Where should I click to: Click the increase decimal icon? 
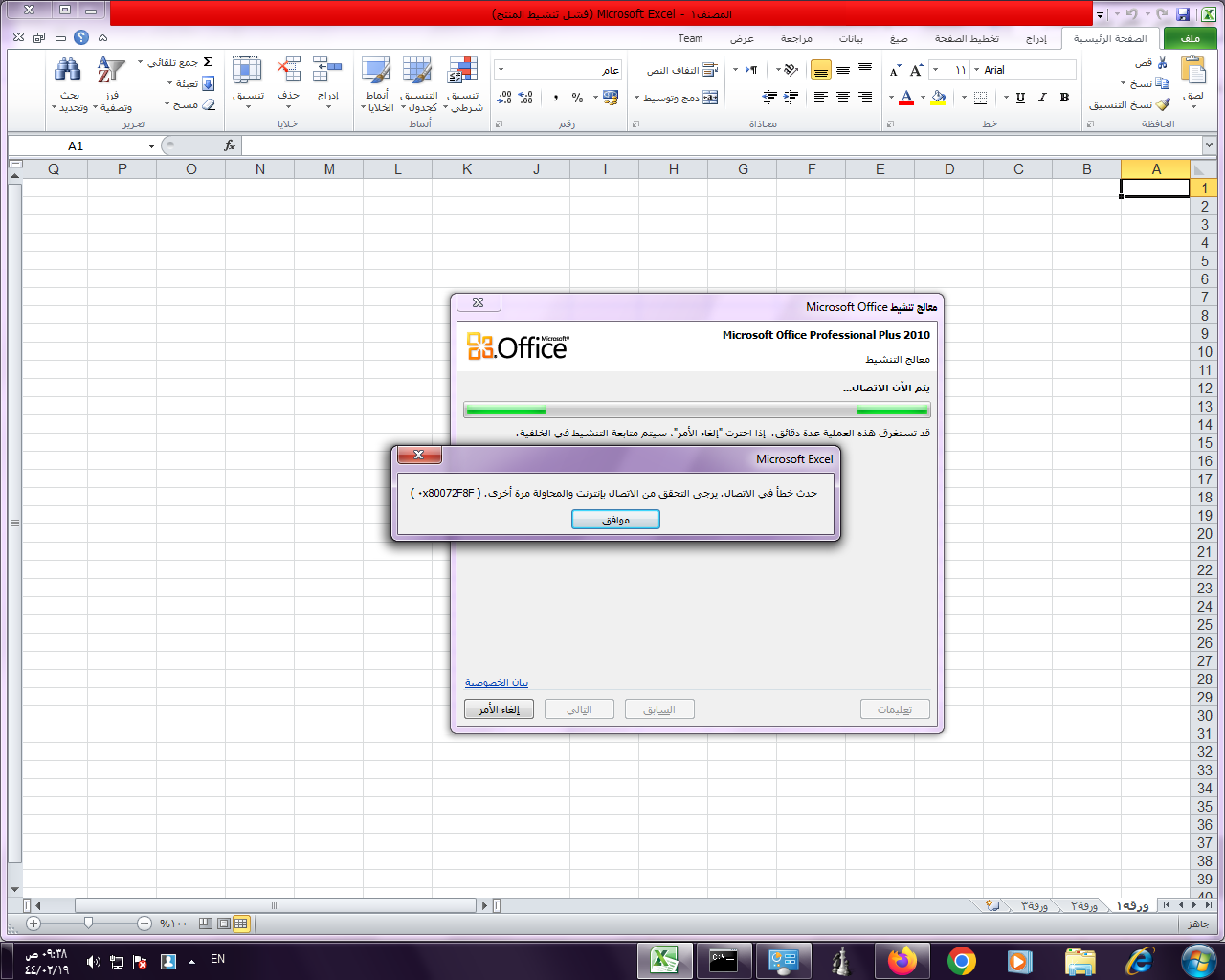526,98
